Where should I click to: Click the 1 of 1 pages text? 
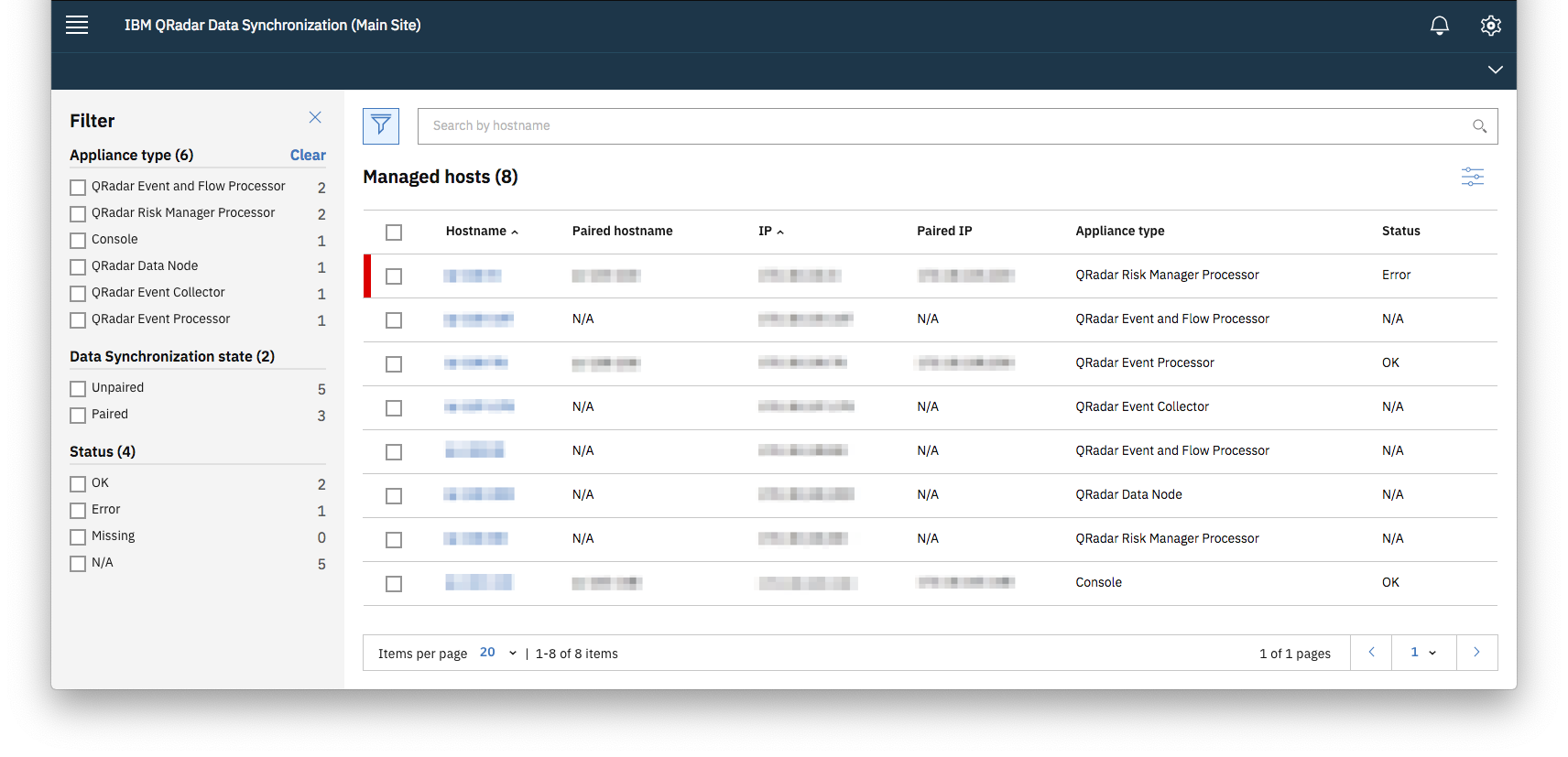pyautogui.click(x=1295, y=654)
